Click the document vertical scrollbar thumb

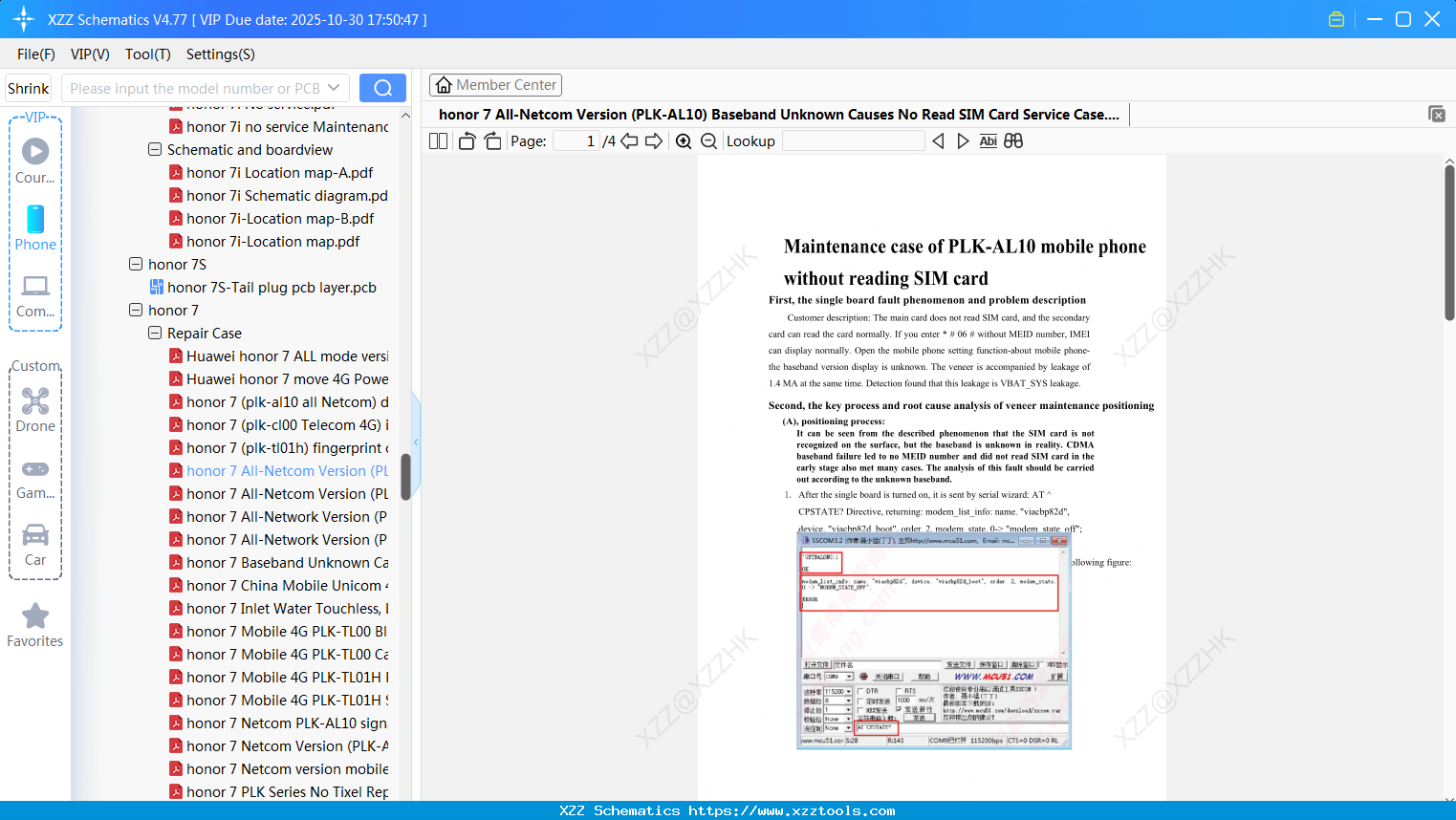pos(1449,243)
